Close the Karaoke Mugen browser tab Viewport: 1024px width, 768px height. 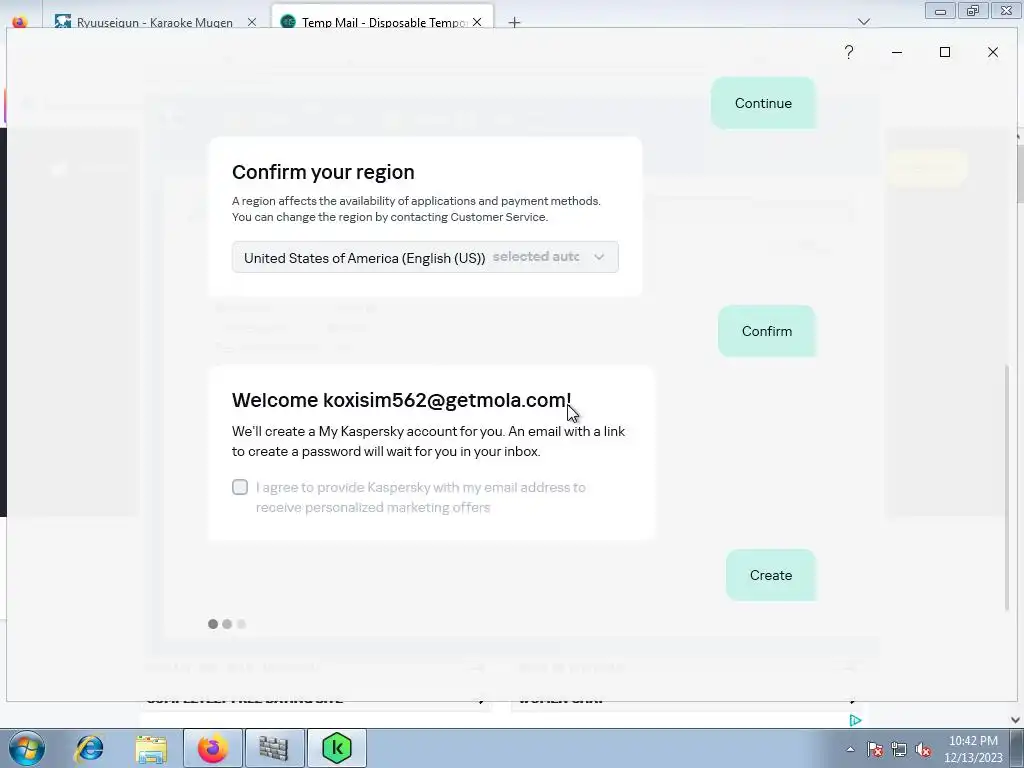click(x=251, y=22)
